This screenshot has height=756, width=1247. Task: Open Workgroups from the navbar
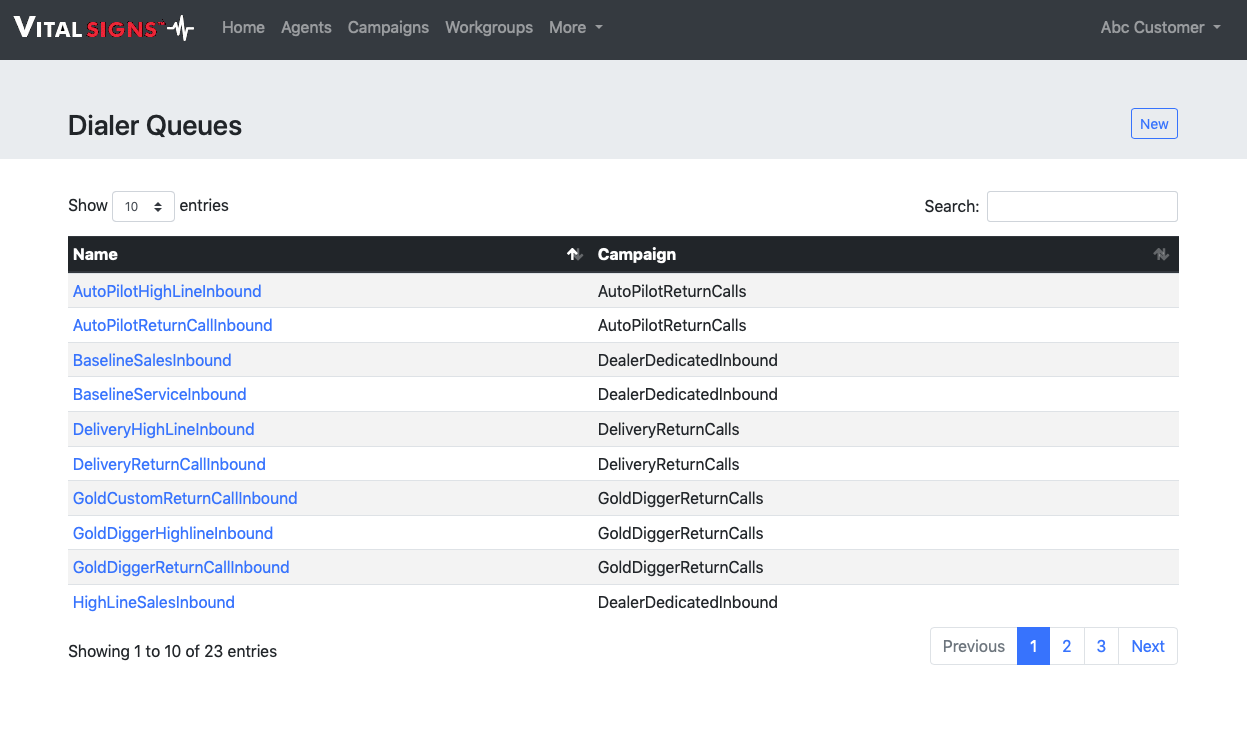point(489,28)
